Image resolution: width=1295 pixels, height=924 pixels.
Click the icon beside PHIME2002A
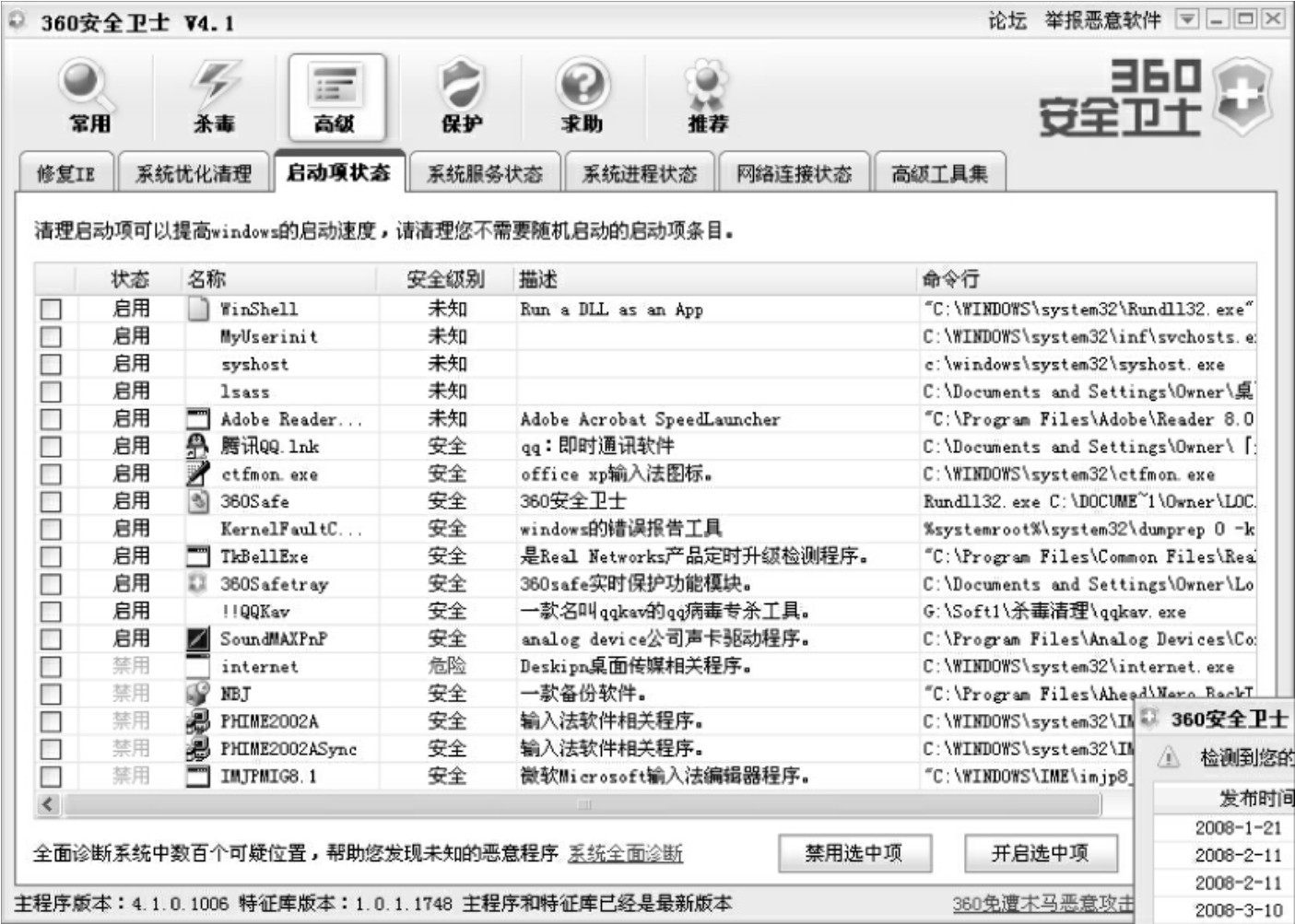pos(198,721)
